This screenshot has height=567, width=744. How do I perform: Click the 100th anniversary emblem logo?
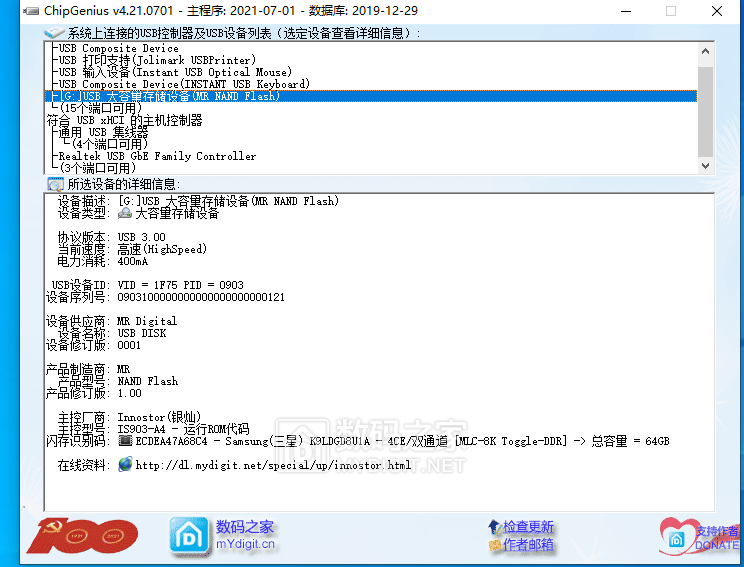(83, 536)
